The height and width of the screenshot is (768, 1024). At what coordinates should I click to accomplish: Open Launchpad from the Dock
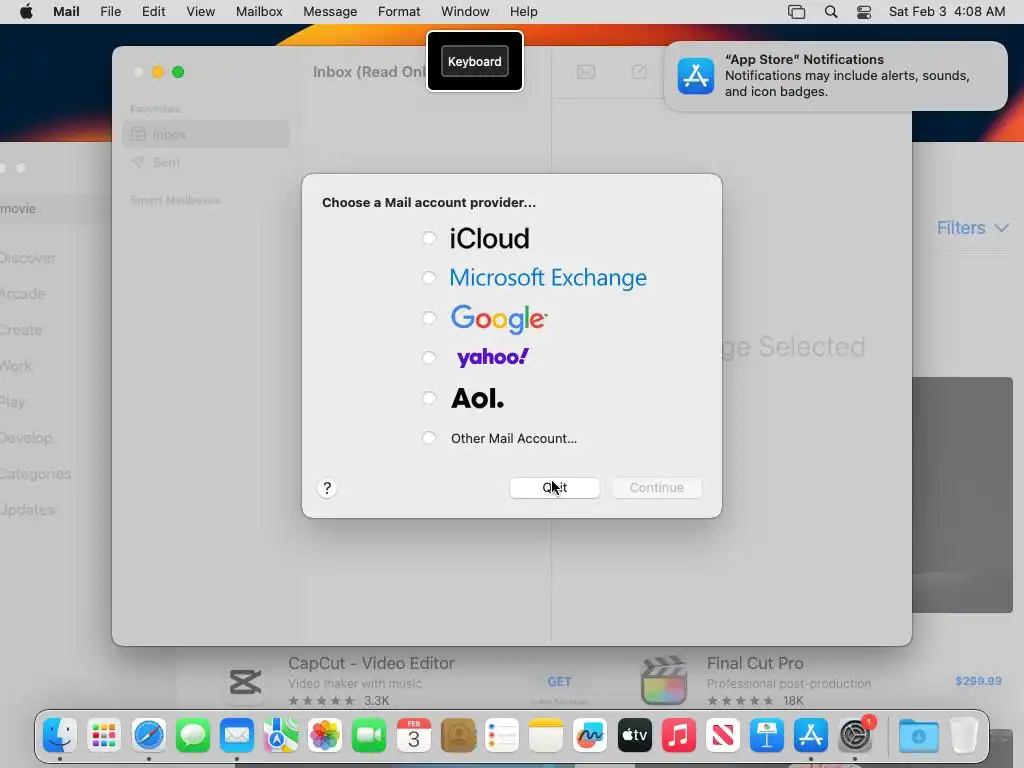coord(104,735)
